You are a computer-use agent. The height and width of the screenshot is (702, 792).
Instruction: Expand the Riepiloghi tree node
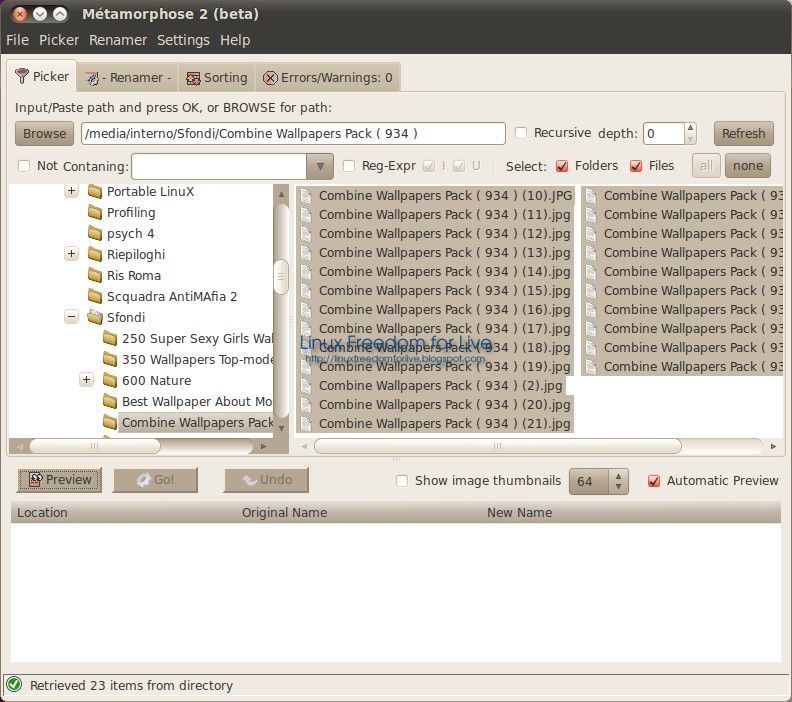click(x=72, y=254)
